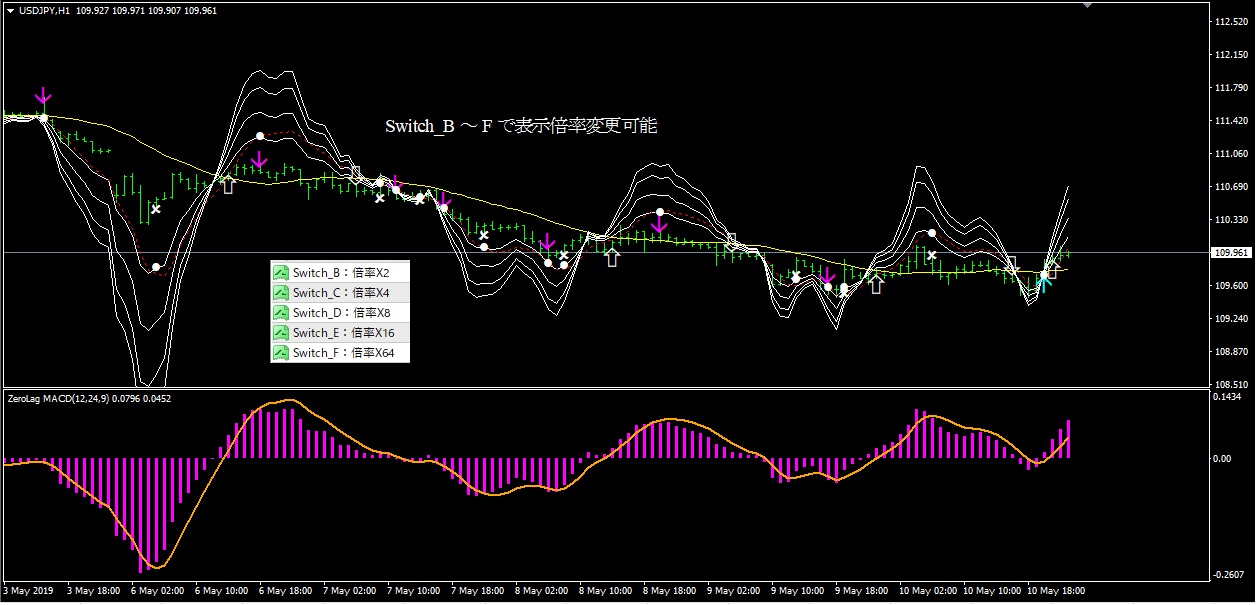The width and height of the screenshot is (1256, 605).
Task: Click the Japanese Switch_B ～ F annotation text
Action: (x=521, y=127)
